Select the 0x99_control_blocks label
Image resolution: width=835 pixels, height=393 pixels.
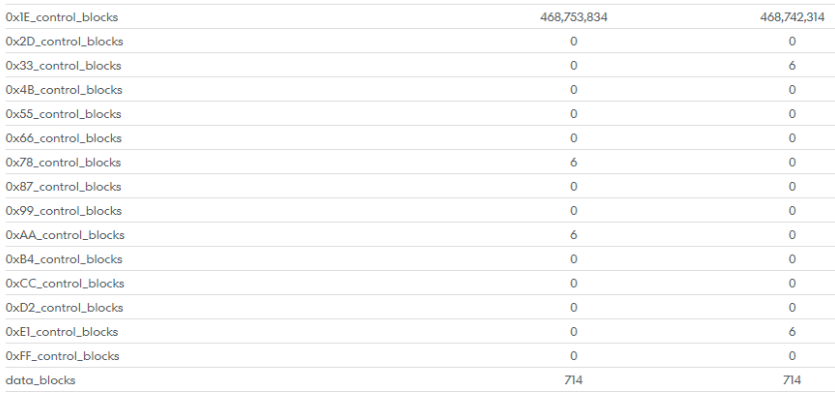pyautogui.click(x=63, y=211)
